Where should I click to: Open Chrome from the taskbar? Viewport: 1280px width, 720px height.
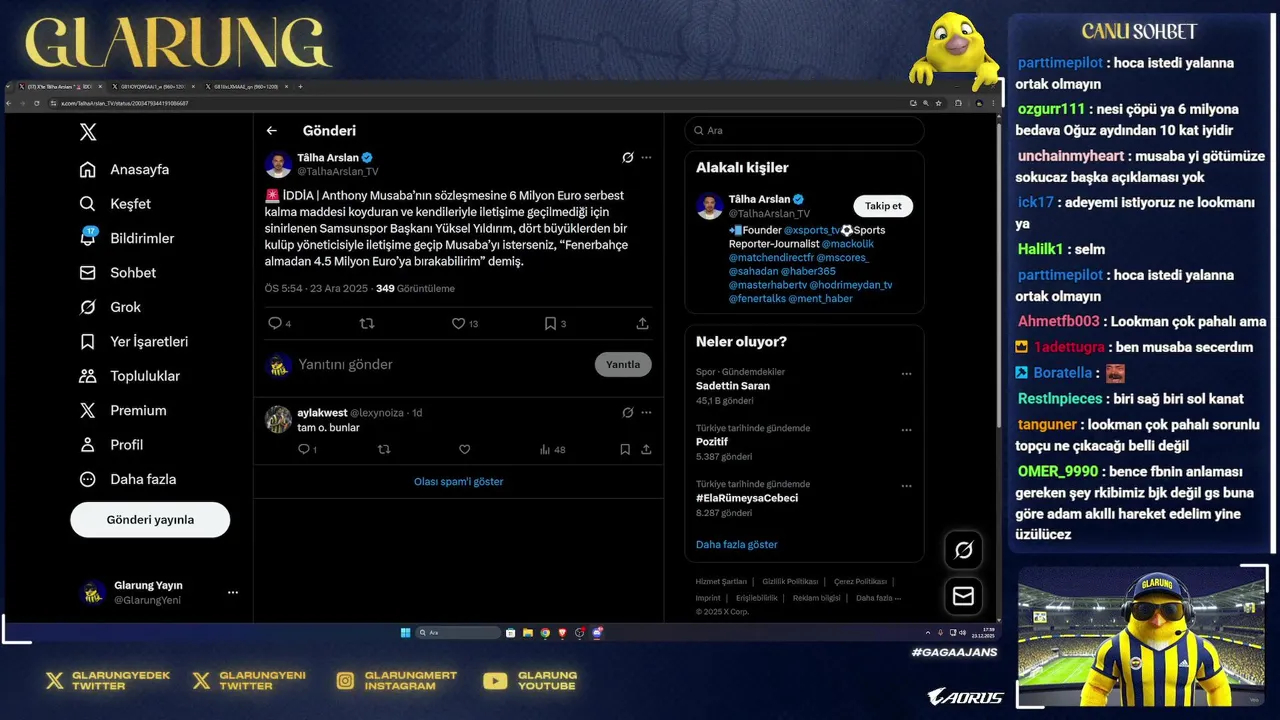tap(545, 633)
